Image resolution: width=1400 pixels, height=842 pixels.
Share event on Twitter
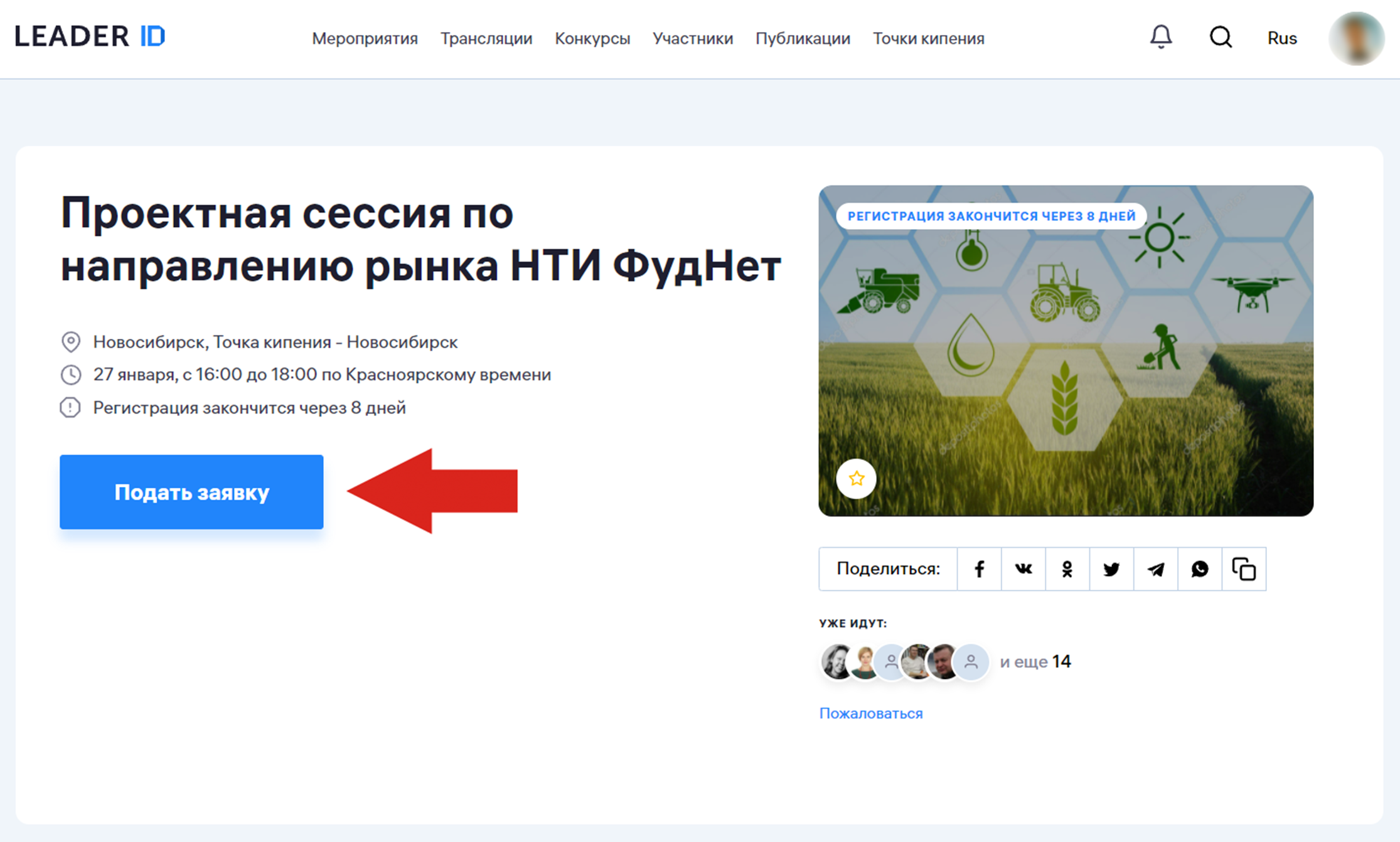(1111, 569)
